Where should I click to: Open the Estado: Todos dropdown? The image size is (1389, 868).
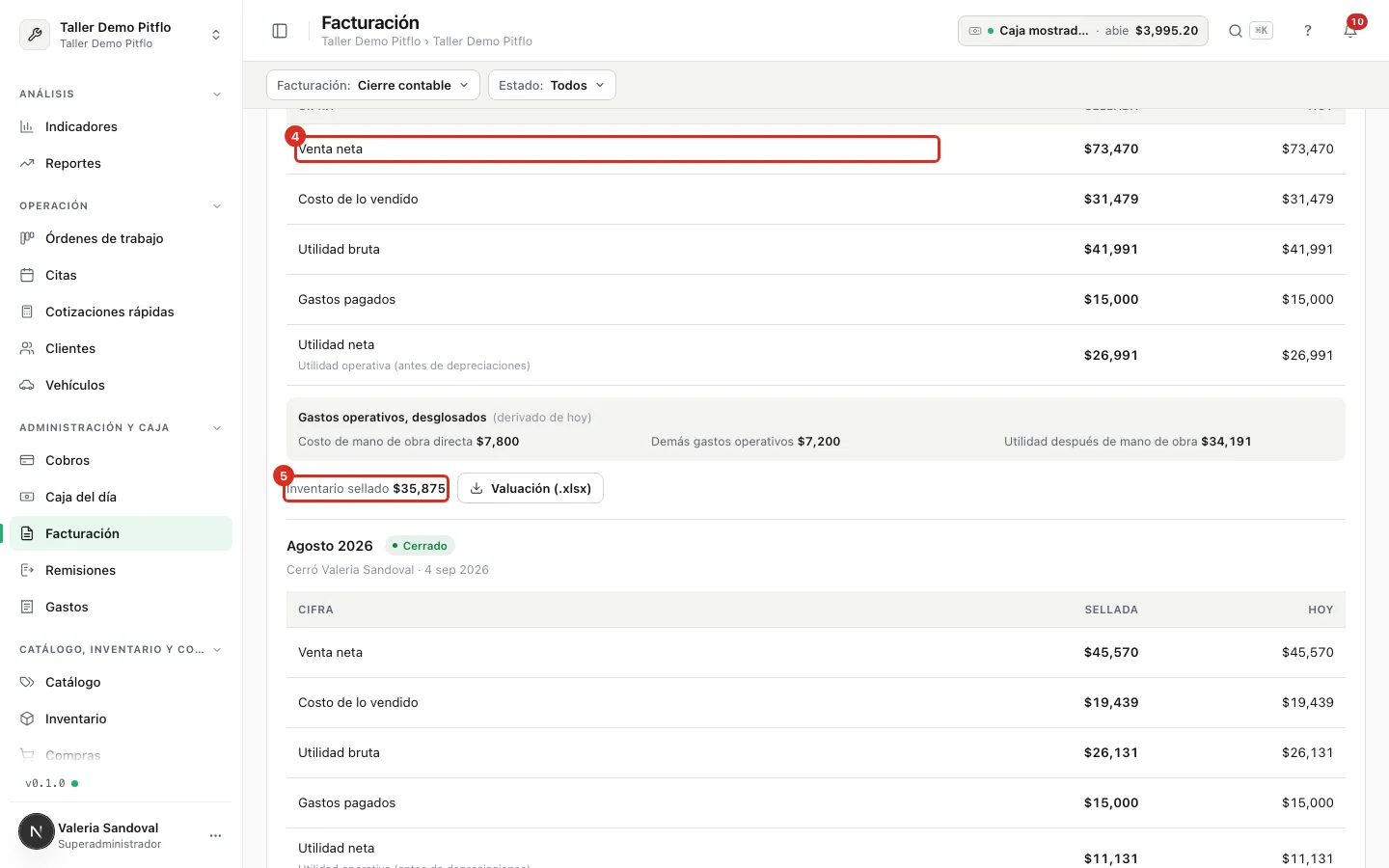click(552, 85)
